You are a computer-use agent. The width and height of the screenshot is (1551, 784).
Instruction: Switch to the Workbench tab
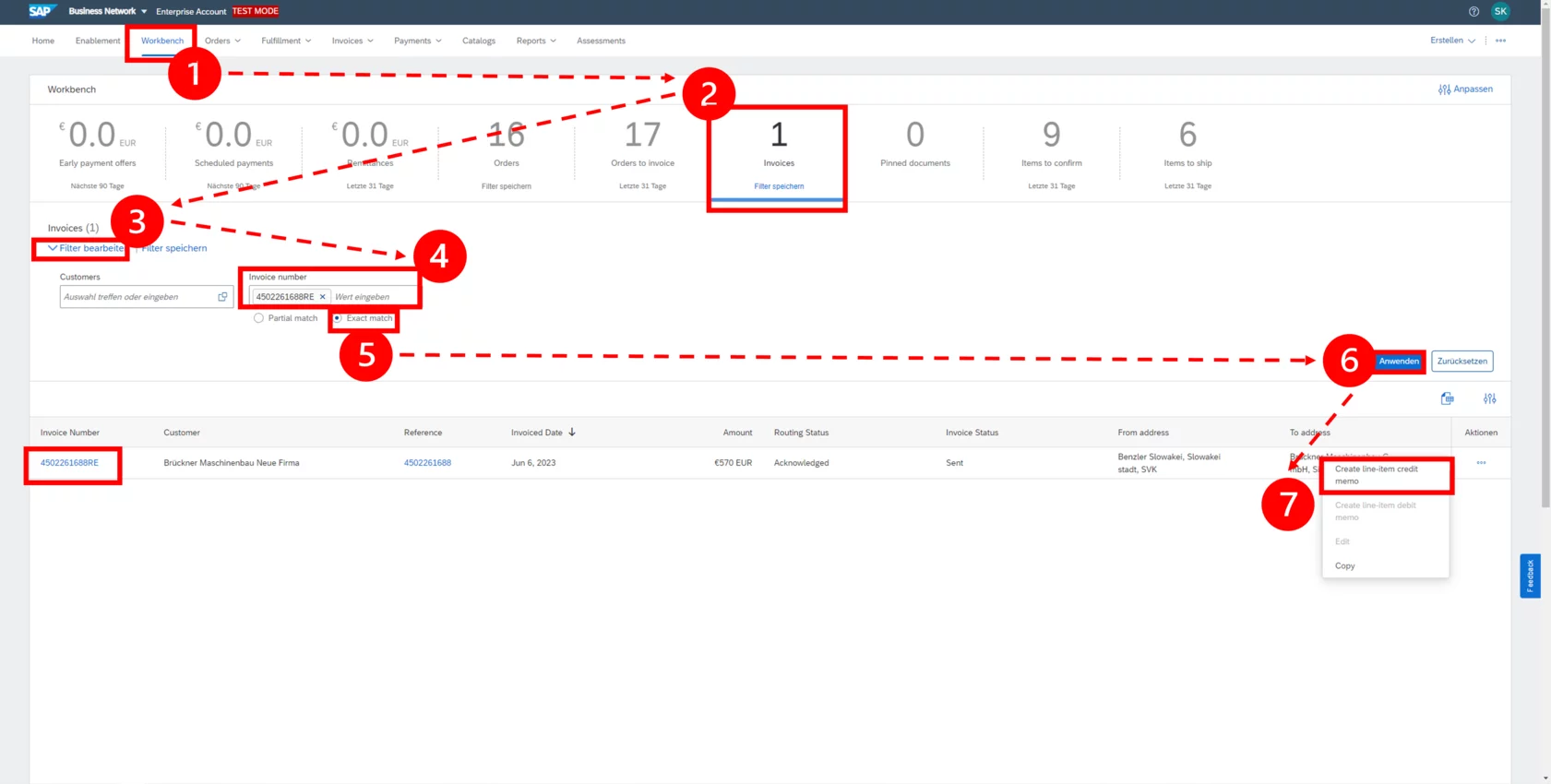point(162,41)
